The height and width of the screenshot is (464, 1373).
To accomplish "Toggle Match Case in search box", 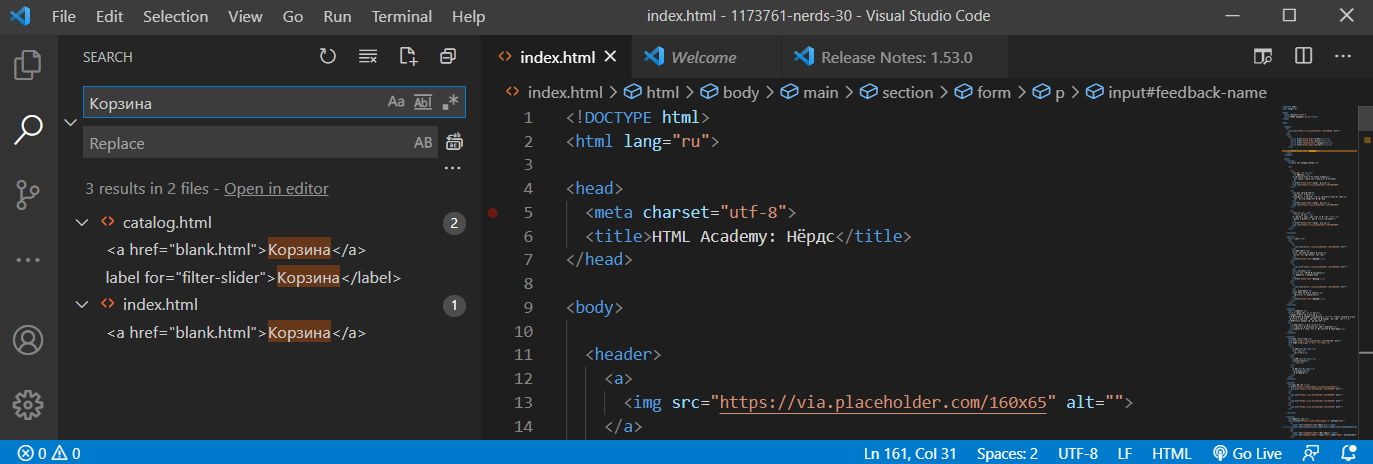I will pyautogui.click(x=396, y=102).
